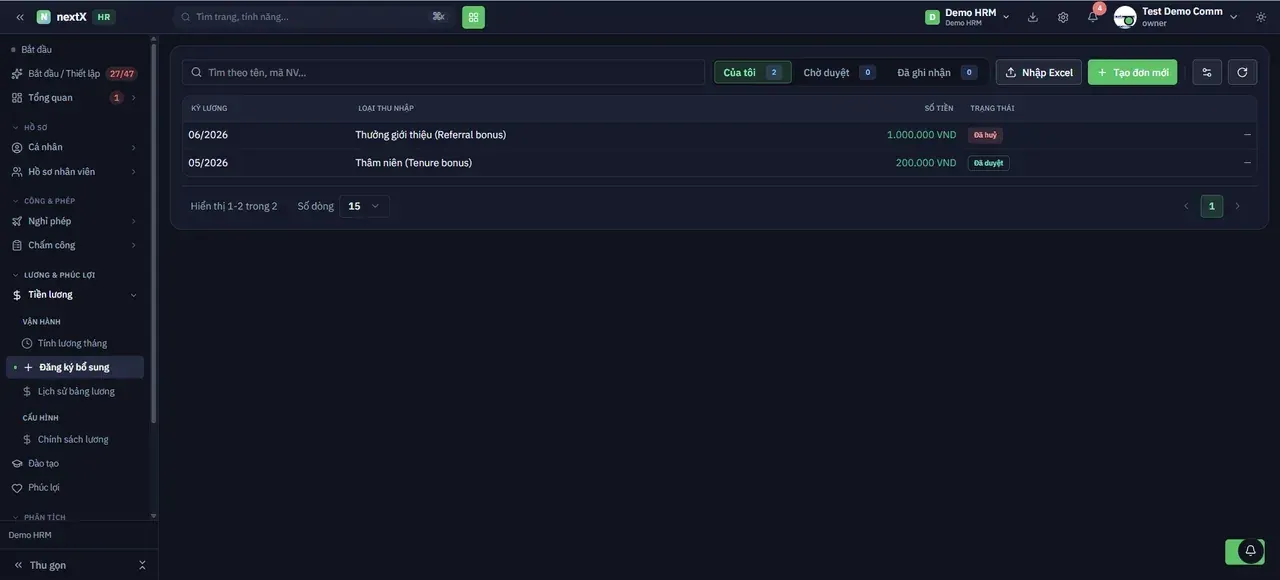Viewport: 1280px width, 580px height.
Task: Click the Nhập Excel import button
Action: (1039, 72)
